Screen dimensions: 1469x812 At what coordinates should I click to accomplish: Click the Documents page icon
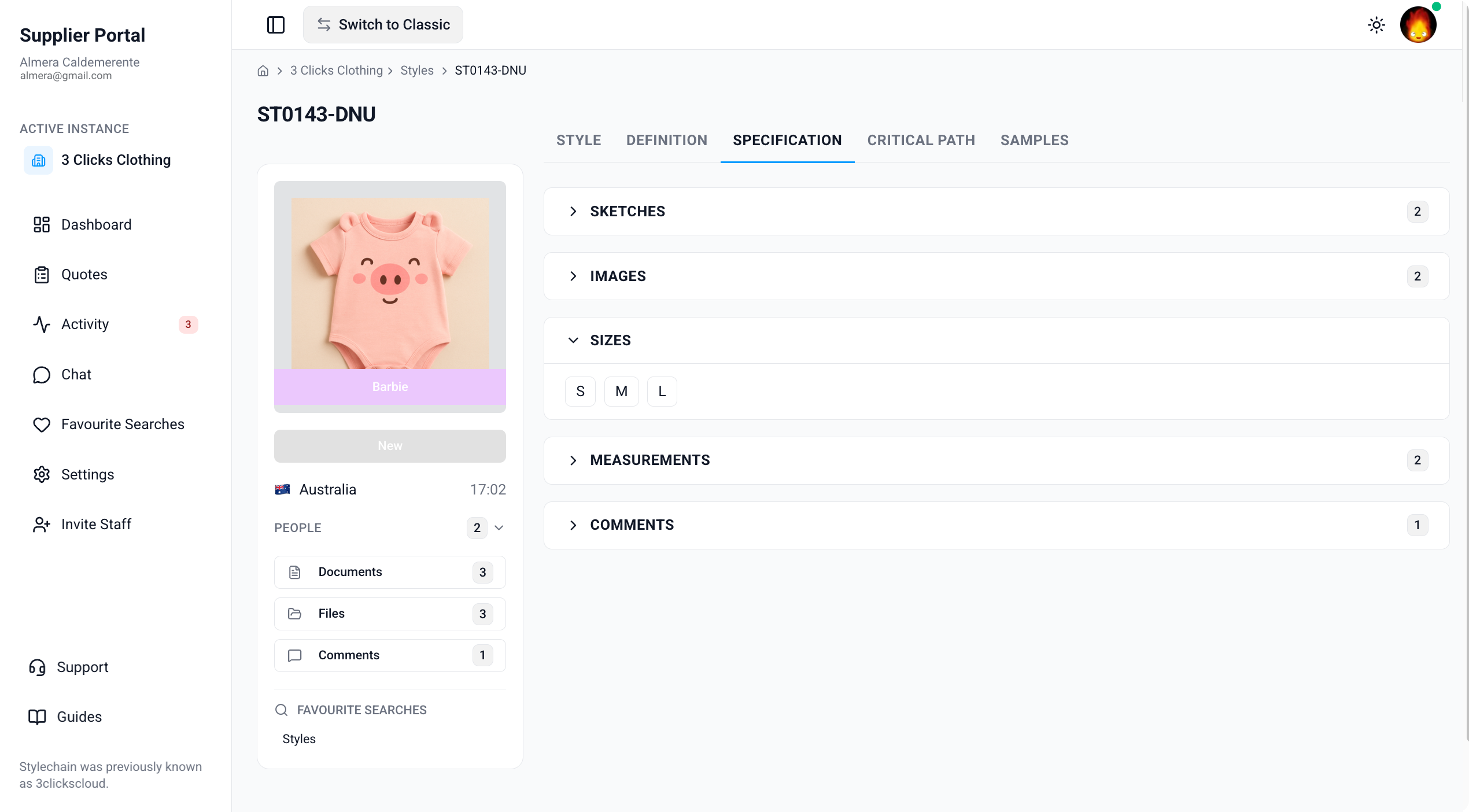(x=295, y=572)
